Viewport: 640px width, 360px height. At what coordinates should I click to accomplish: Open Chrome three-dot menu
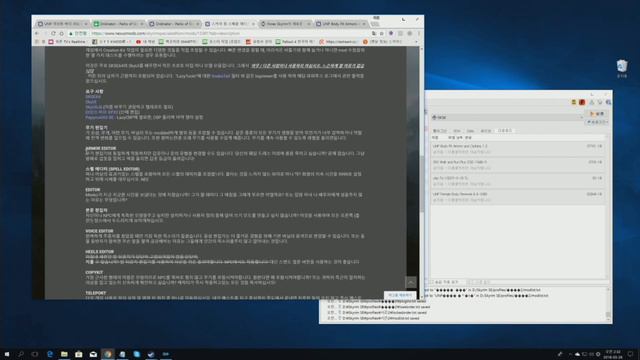[418, 33]
